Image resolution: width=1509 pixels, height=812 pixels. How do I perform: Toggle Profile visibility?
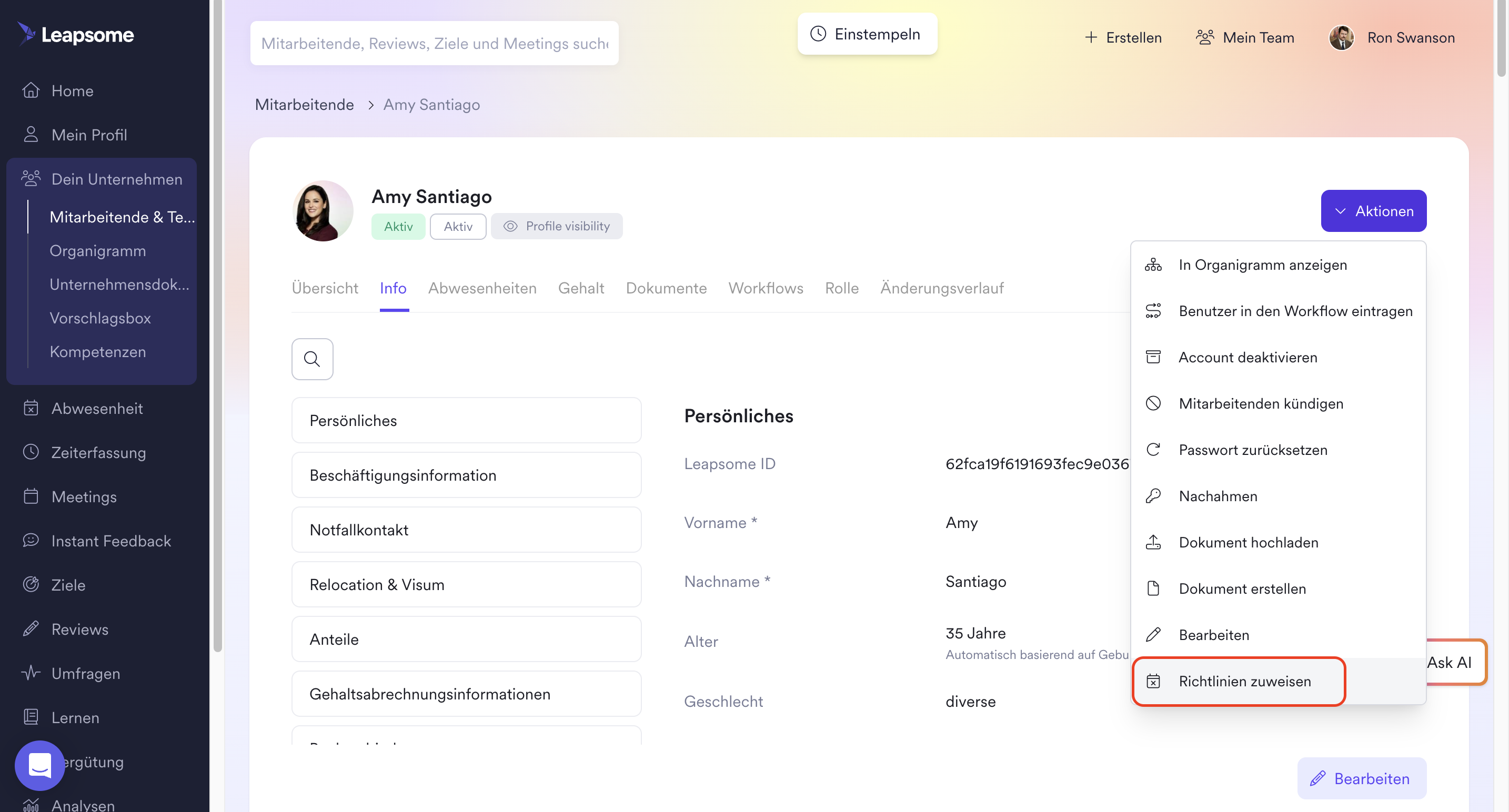coord(557,226)
